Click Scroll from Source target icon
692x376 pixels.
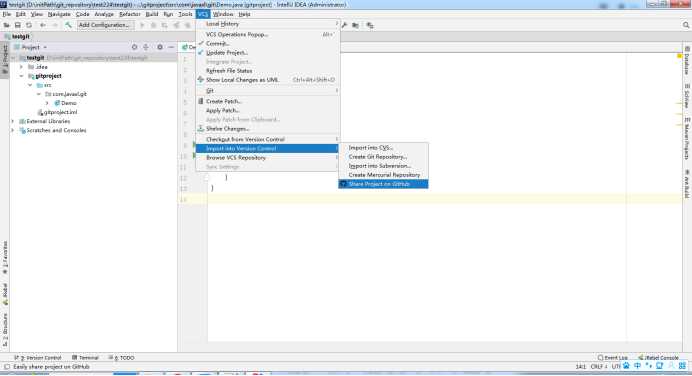135,47
